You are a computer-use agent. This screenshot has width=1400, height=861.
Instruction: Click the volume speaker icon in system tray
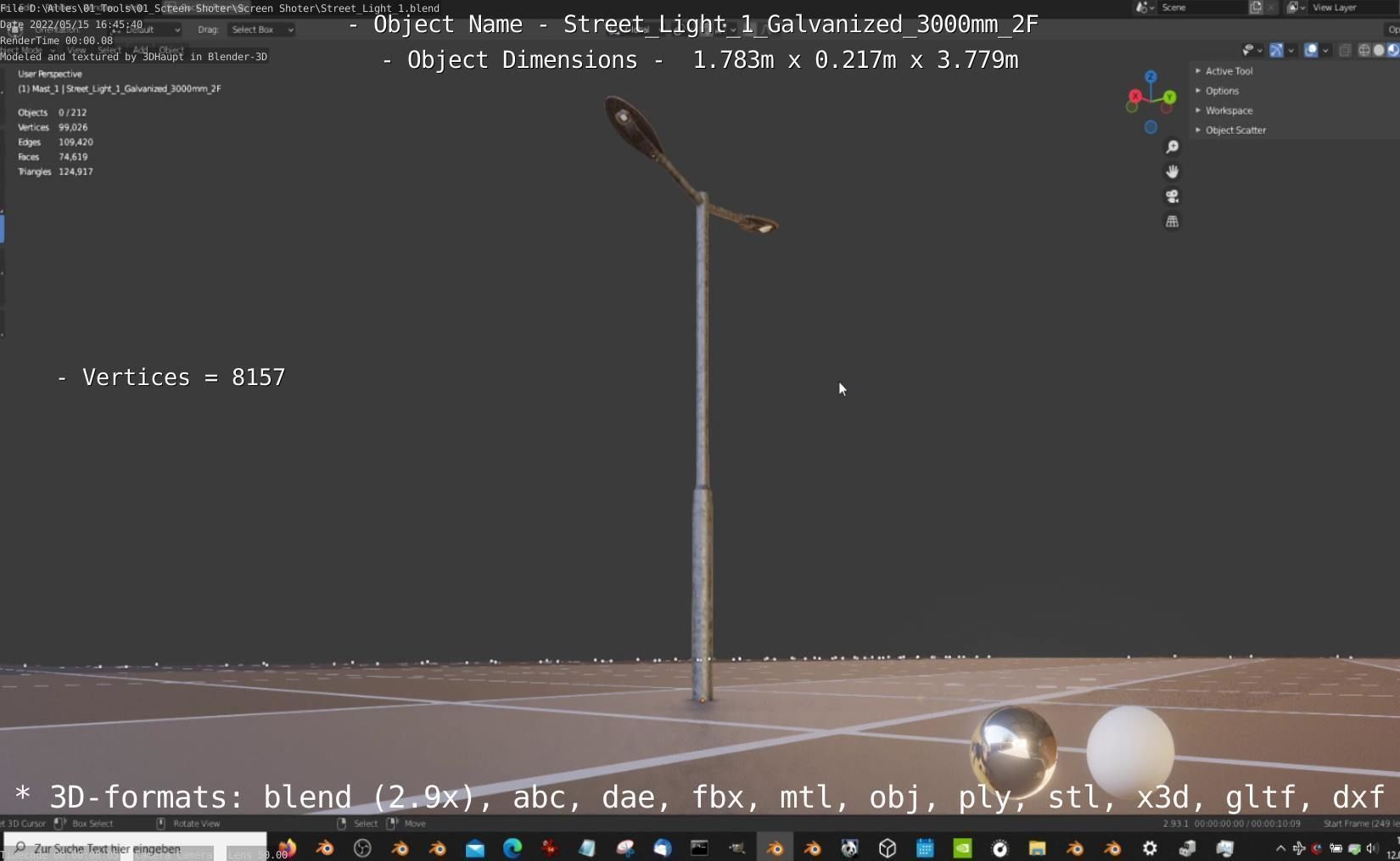point(1372,848)
